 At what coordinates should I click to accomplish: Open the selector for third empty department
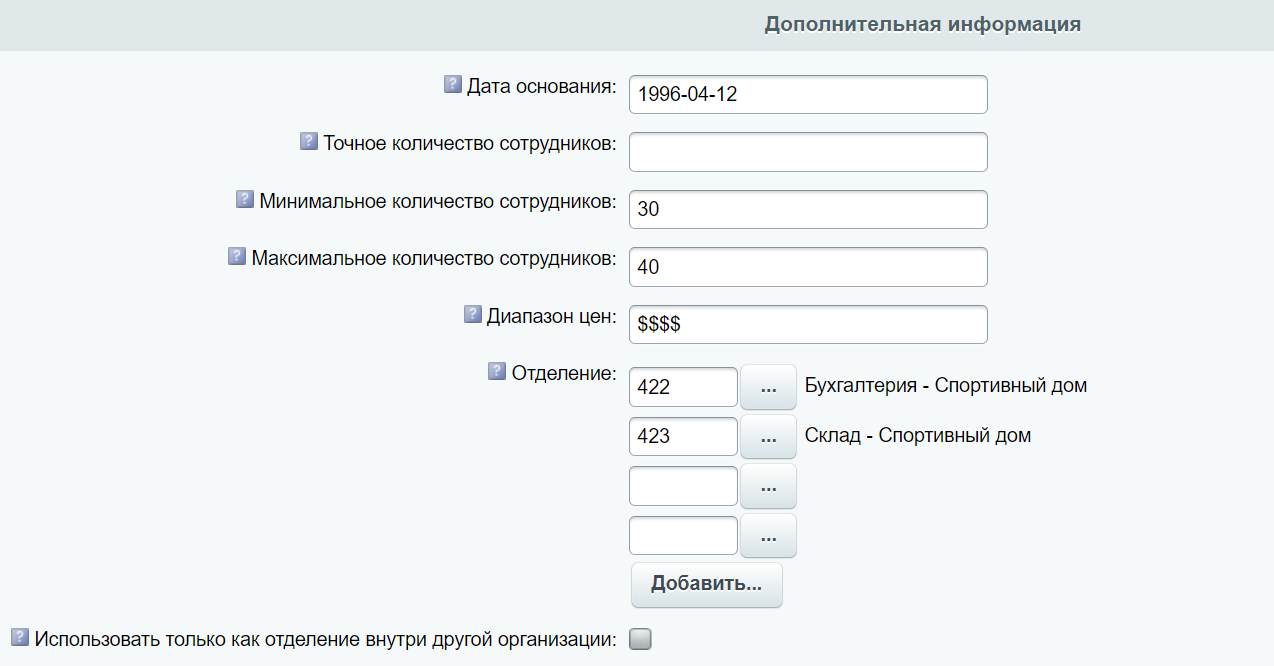tap(768, 486)
